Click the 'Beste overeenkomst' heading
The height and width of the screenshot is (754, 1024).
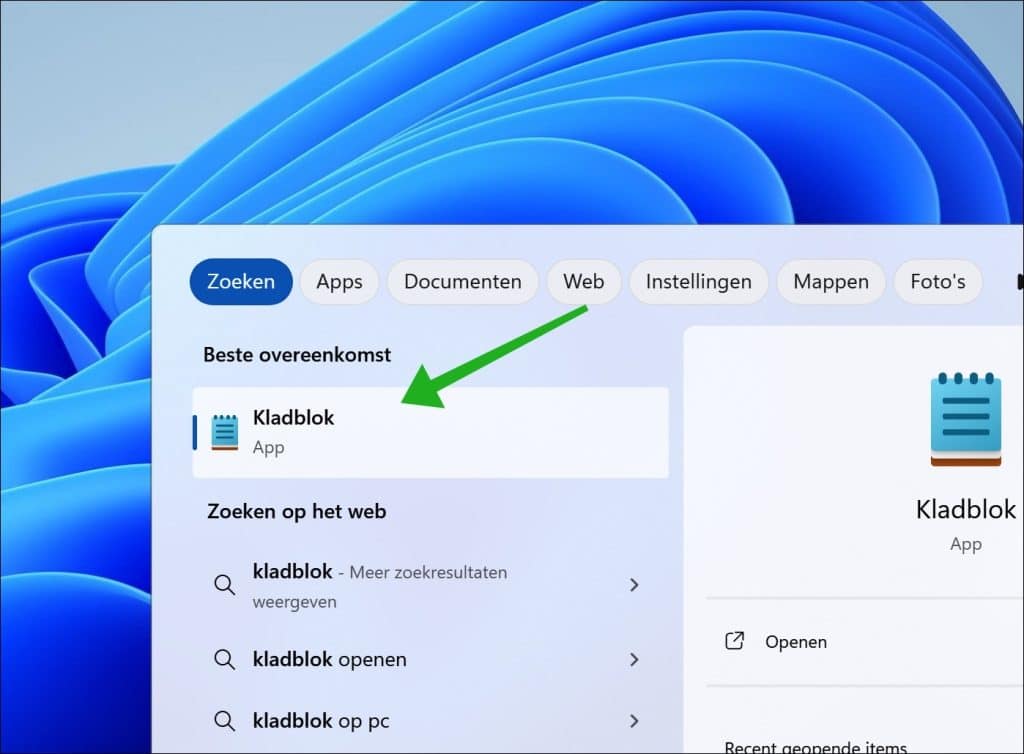coord(297,354)
